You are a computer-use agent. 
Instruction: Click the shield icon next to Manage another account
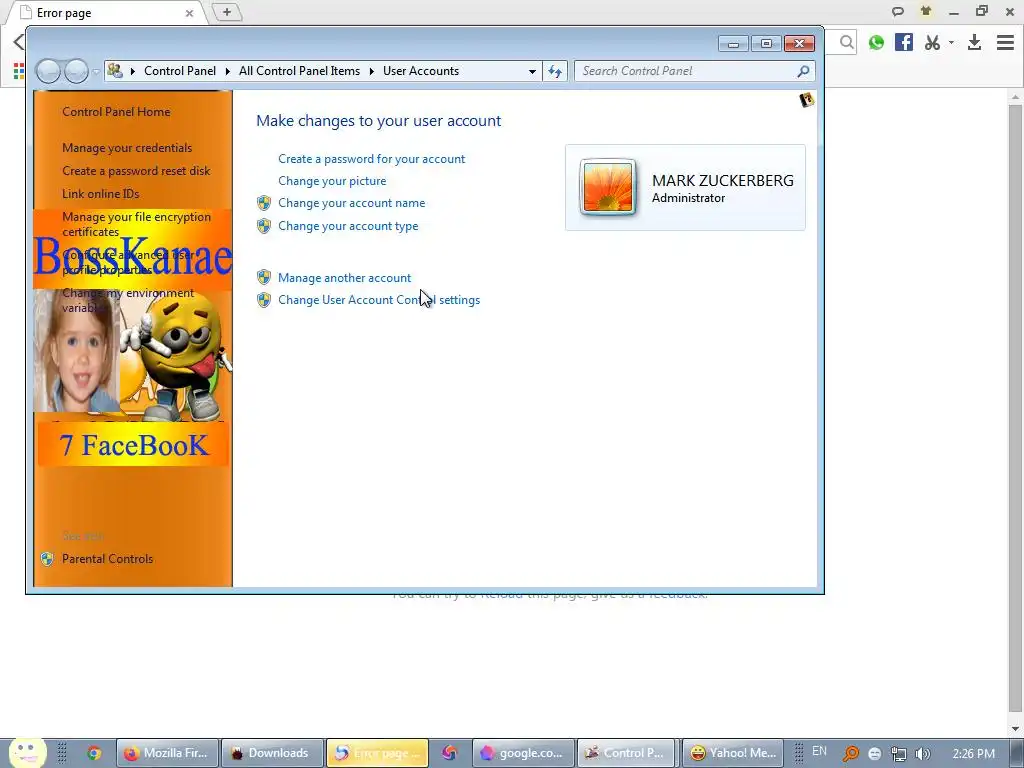pyautogui.click(x=264, y=278)
